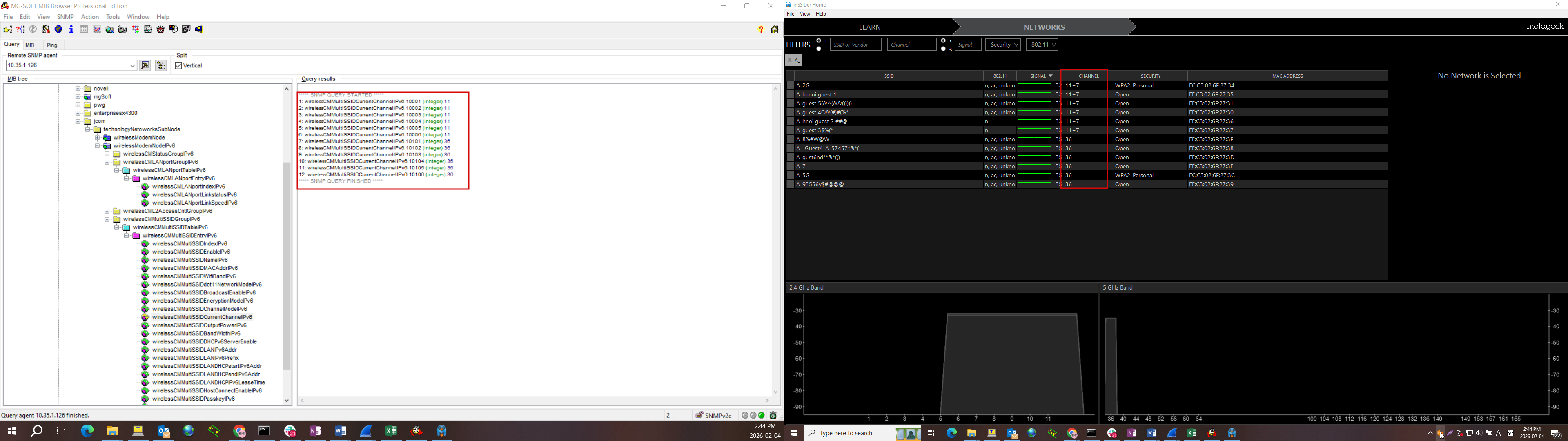Click the MIB tree icon beside agent field
This screenshot has width=1568, height=441.
[161, 65]
